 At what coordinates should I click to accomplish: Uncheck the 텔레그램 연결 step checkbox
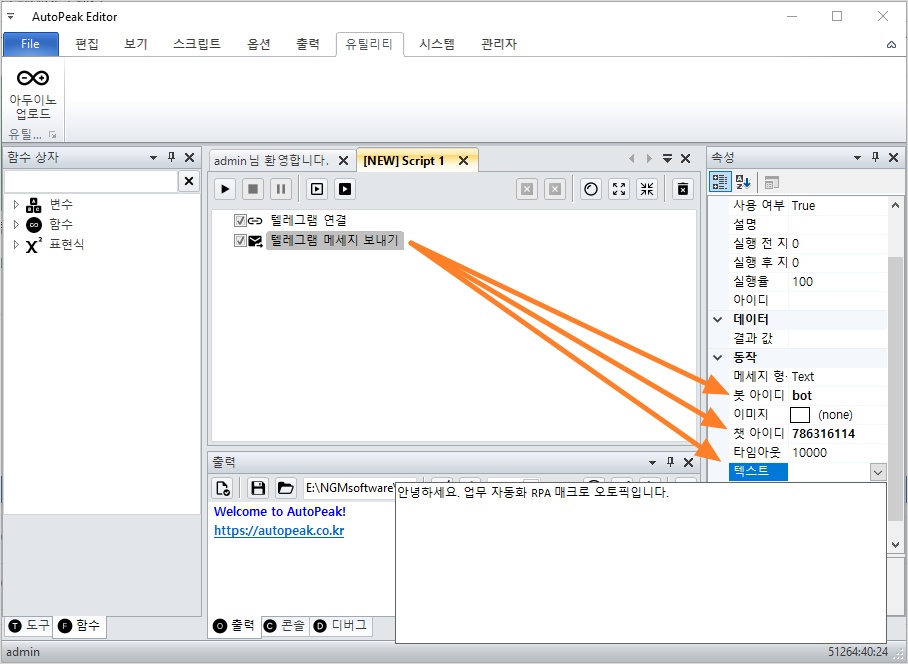coord(240,220)
